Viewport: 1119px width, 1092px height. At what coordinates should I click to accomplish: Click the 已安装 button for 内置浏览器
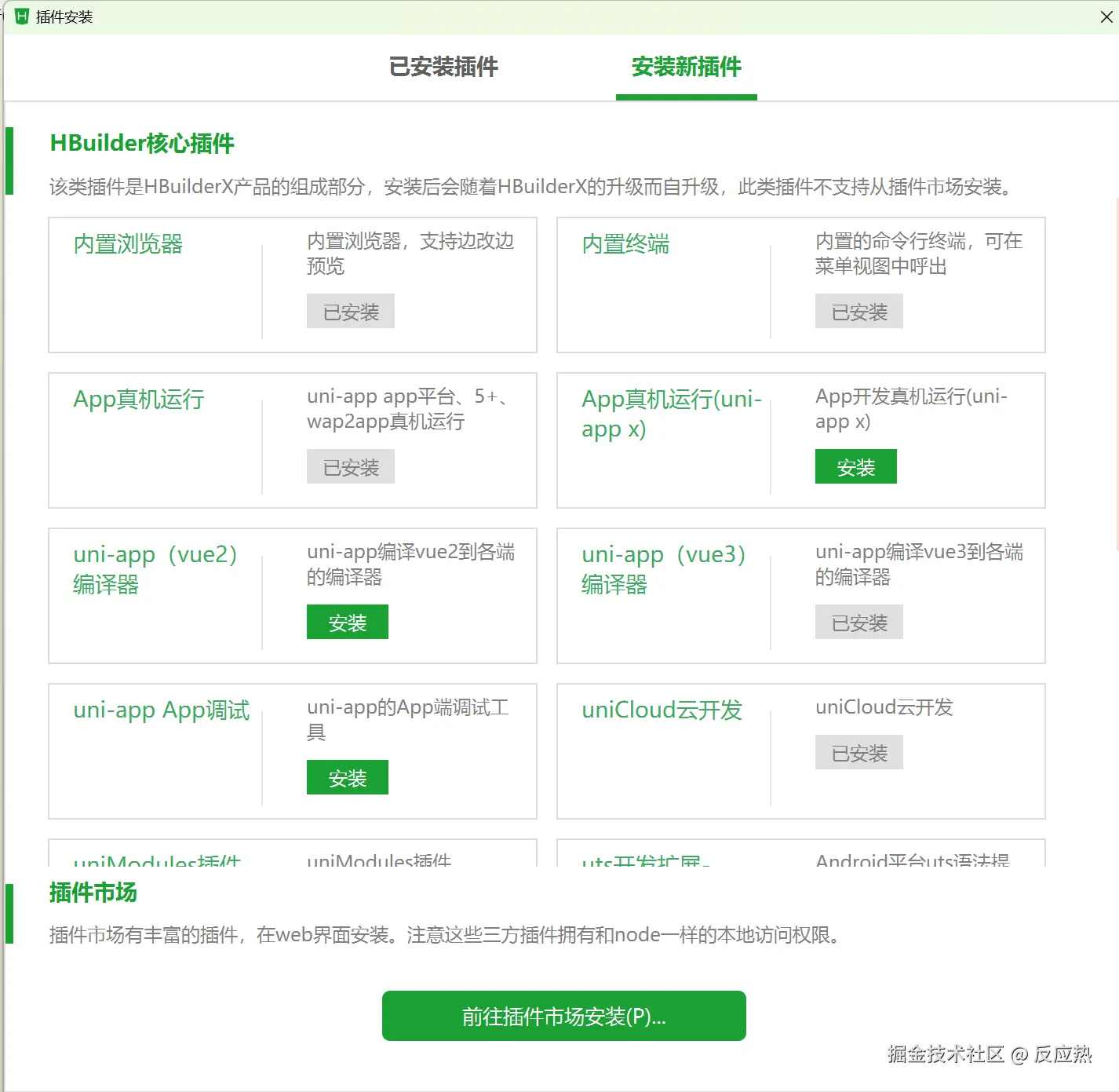point(350,311)
